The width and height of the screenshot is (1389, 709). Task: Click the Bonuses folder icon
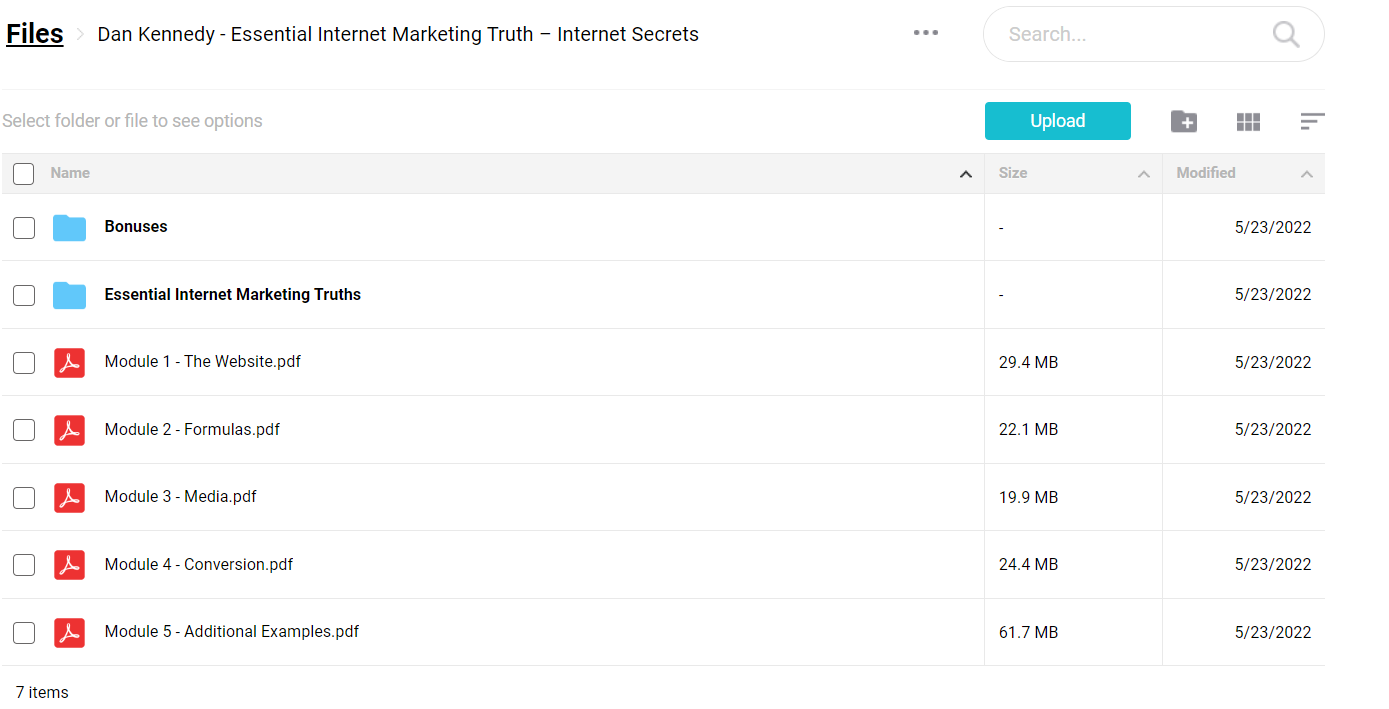click(x=69, y=227)
